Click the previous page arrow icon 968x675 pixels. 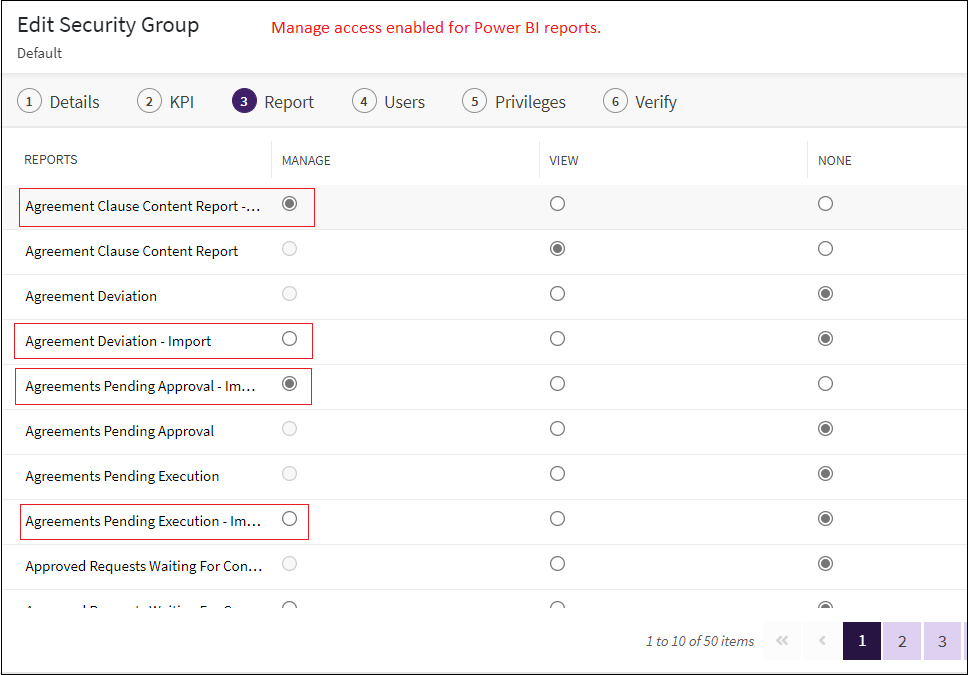pyautogui.click(x=822, y=641)
